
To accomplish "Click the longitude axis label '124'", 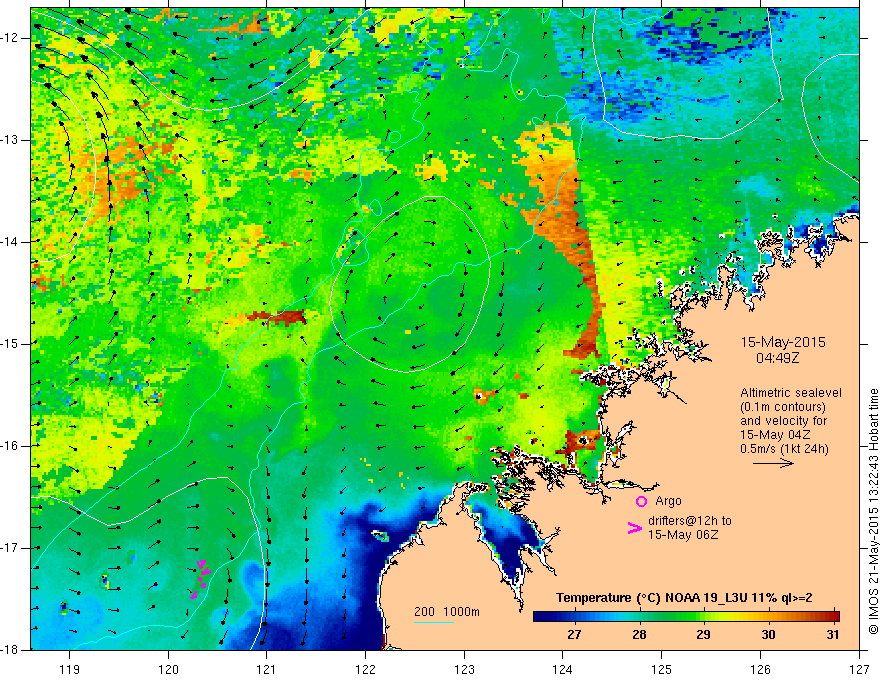I will coord(563,669).
